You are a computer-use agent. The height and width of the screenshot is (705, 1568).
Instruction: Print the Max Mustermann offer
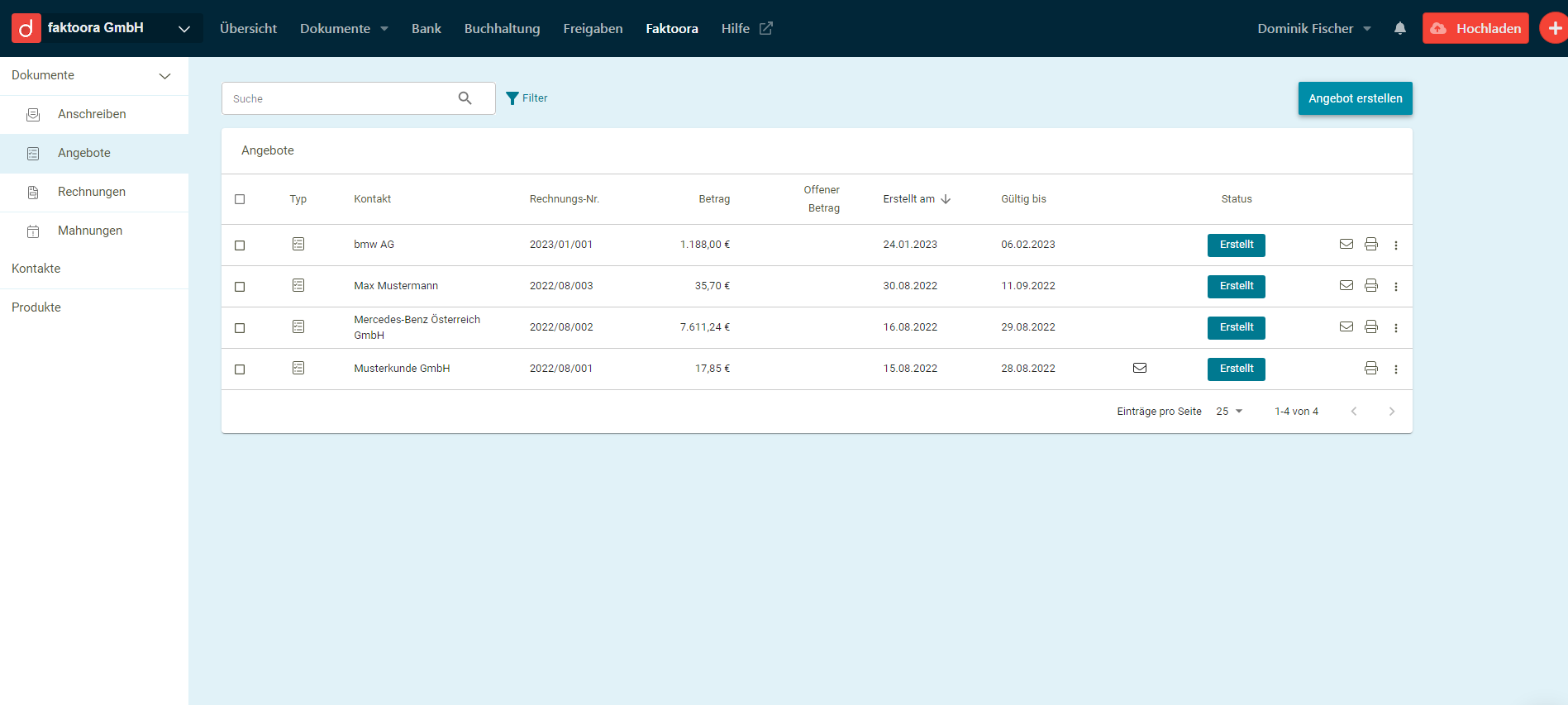[1370, 286]
